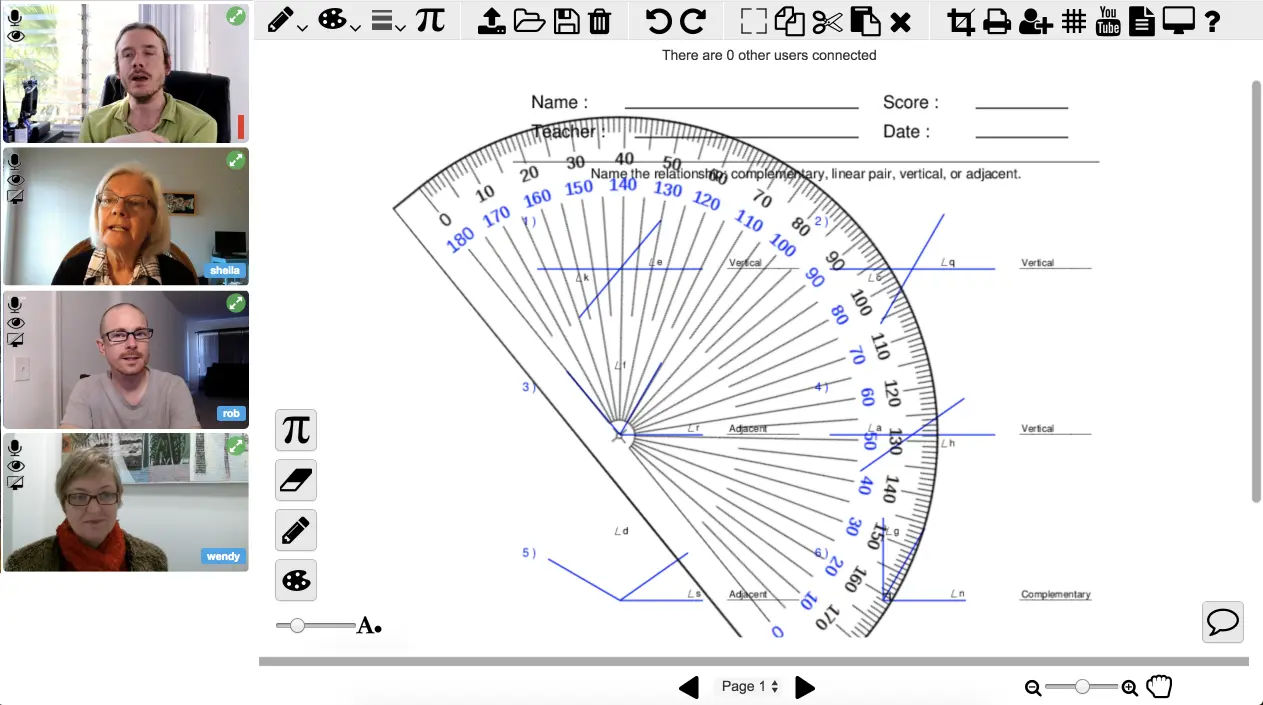The image size is (1263, 705).
Task: Click the redo arrow in the toolbar
Action: click(x=693, y=21)
